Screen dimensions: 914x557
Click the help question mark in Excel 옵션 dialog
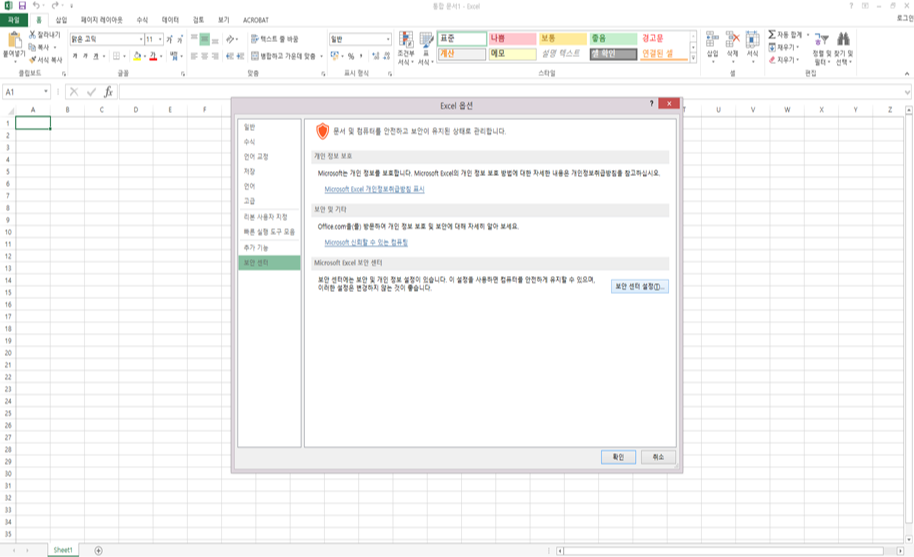pos(652,104)
